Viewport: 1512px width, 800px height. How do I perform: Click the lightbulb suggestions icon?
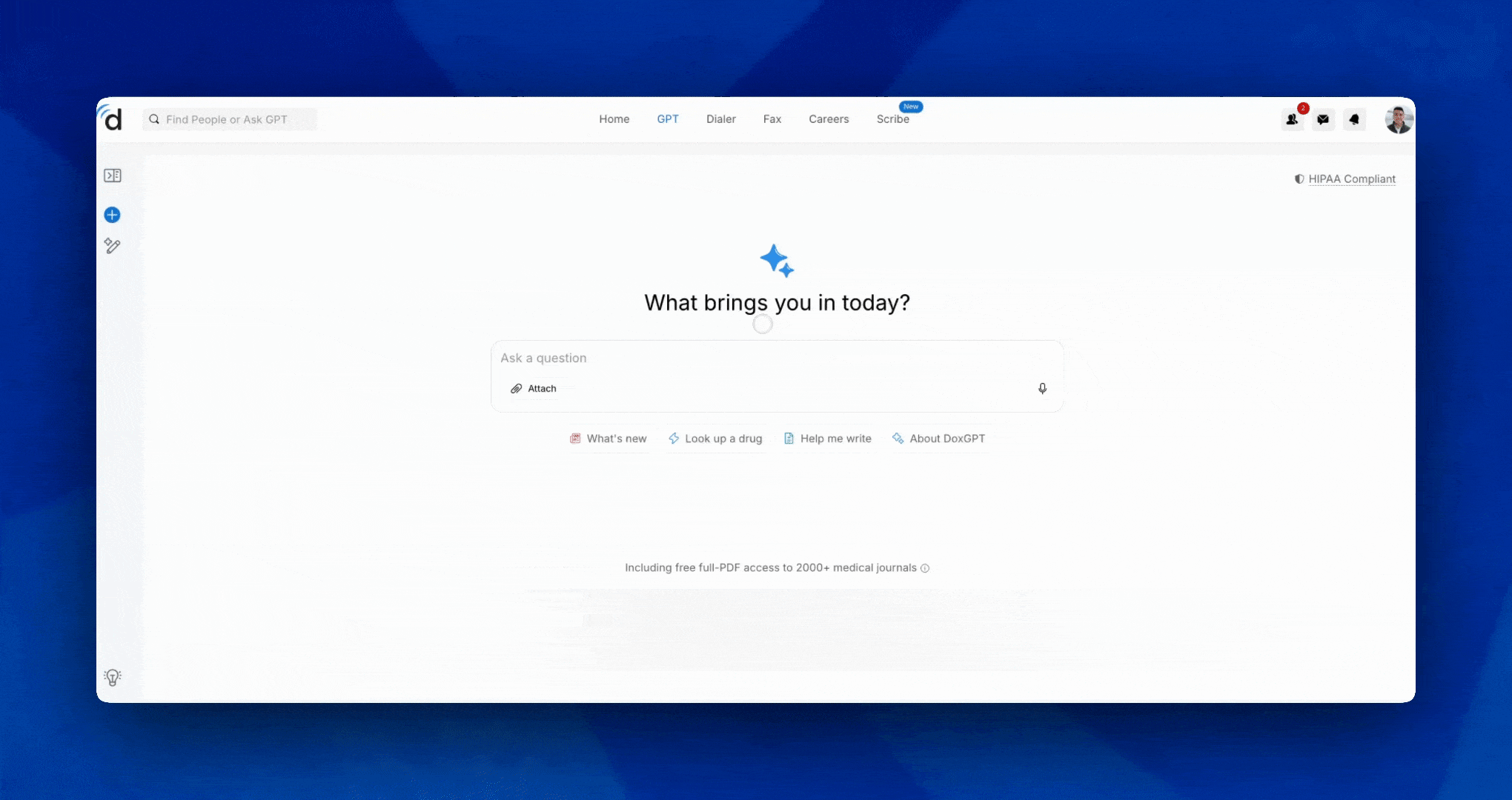click(x=112, y=677)
